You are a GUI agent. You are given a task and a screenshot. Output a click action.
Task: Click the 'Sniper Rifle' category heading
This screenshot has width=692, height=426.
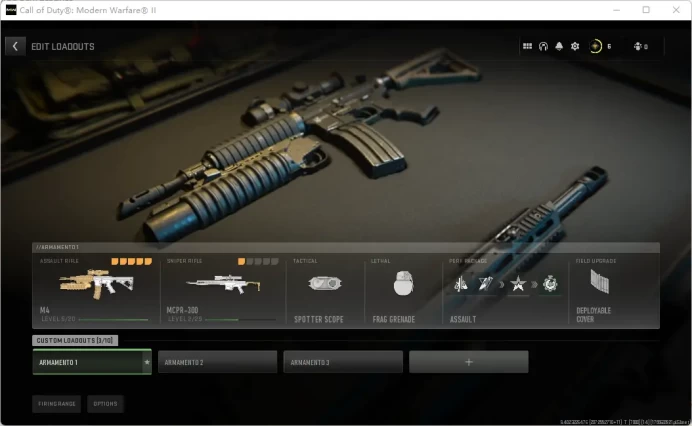click(x=184, y=261)
